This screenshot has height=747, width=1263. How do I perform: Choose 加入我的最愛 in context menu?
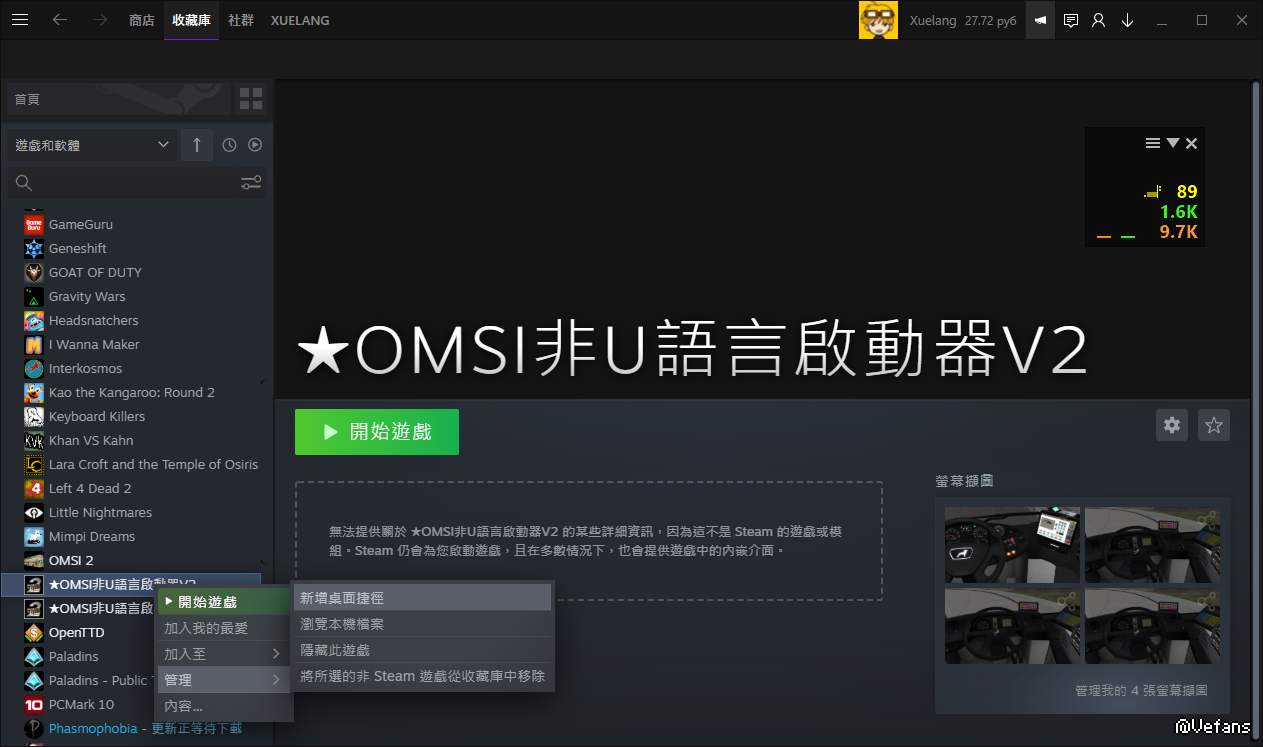pos(224,628)
